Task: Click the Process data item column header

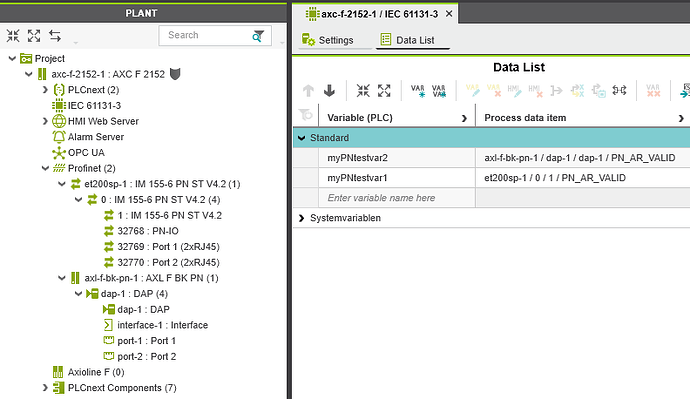Action: [x=583, y=118]
